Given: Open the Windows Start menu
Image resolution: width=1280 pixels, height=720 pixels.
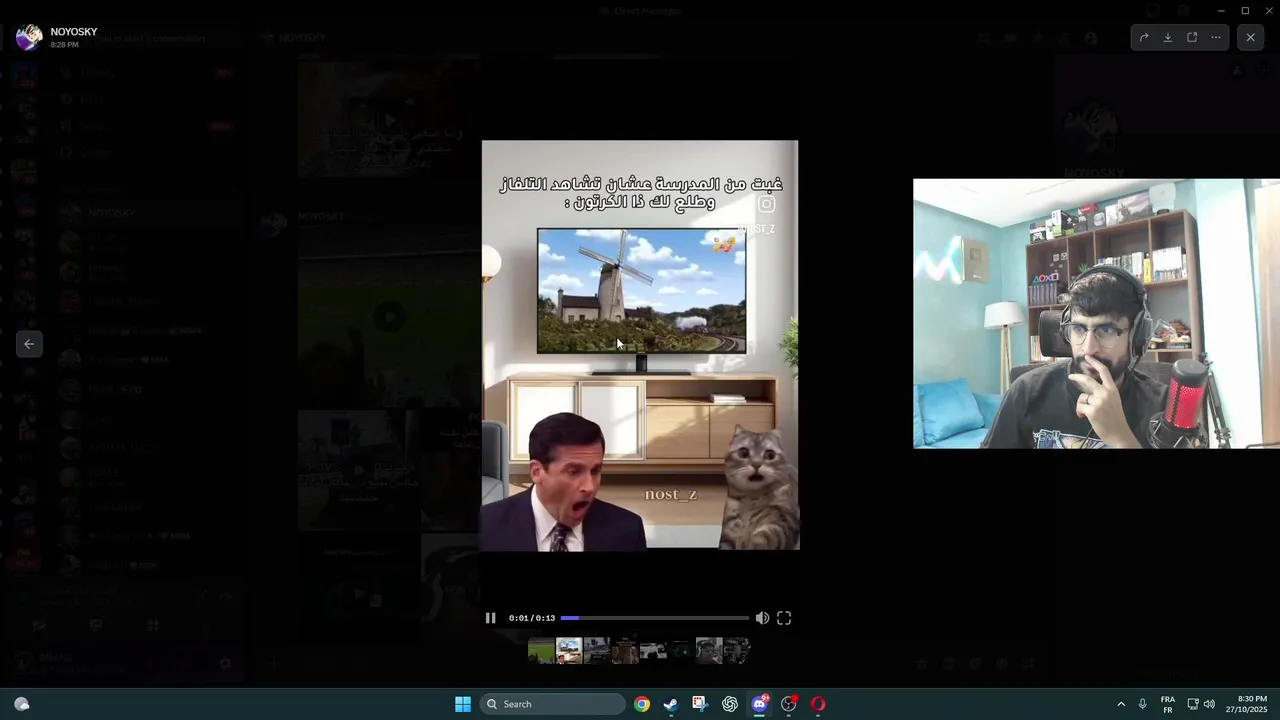Looking at the screenshot, I should [x=463, y=704].
